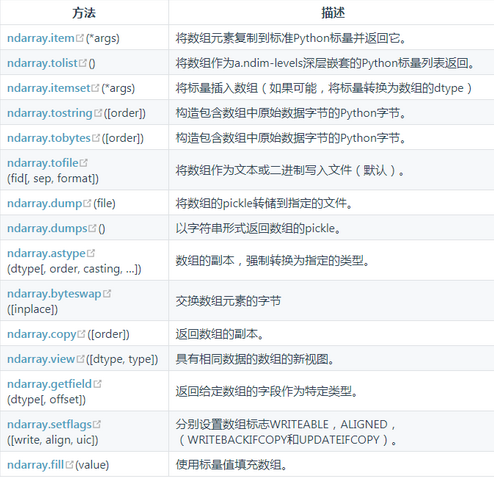The height and width of the screenshot is (477, 494).
Task: Click external-link icon beside ndarray.tofile
Action: point(84,163)
